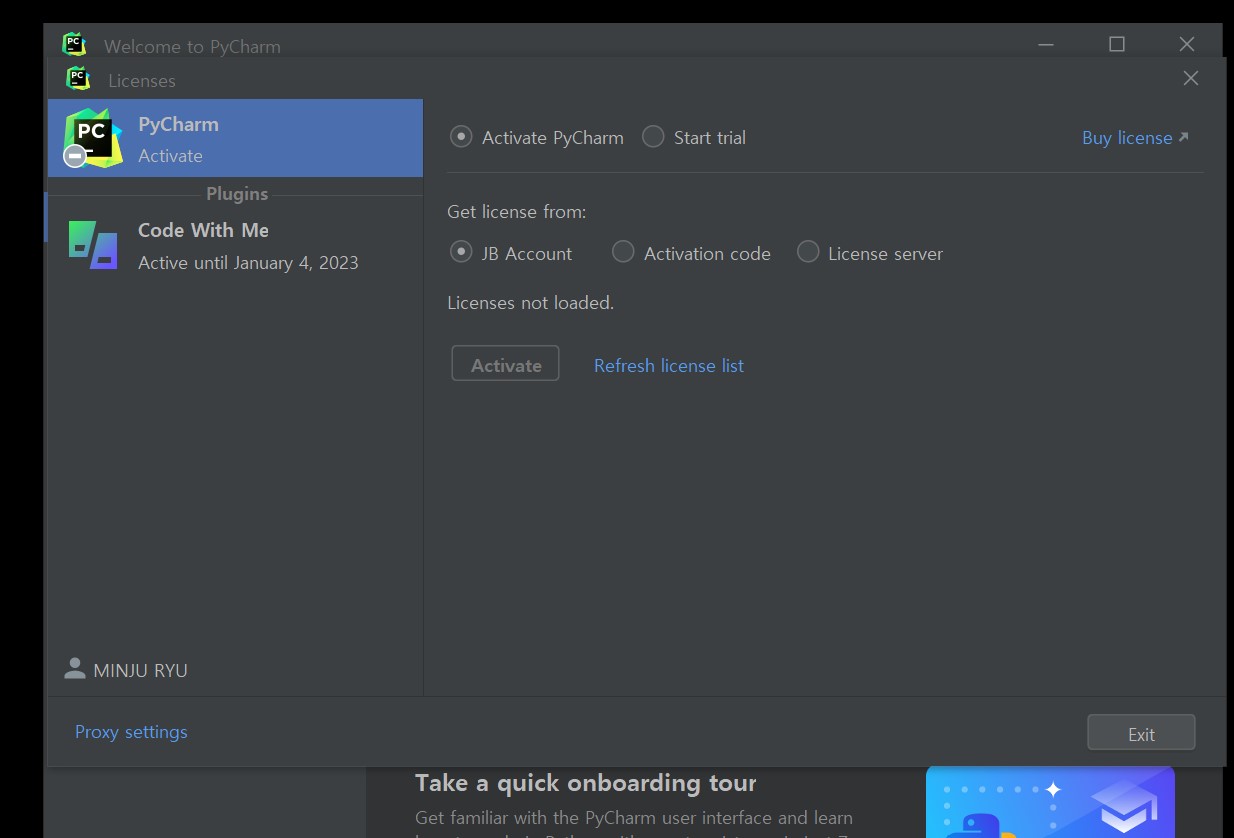Select the License server option
The height and width of the screenshot is (838, 1234).
click(808, 253)
